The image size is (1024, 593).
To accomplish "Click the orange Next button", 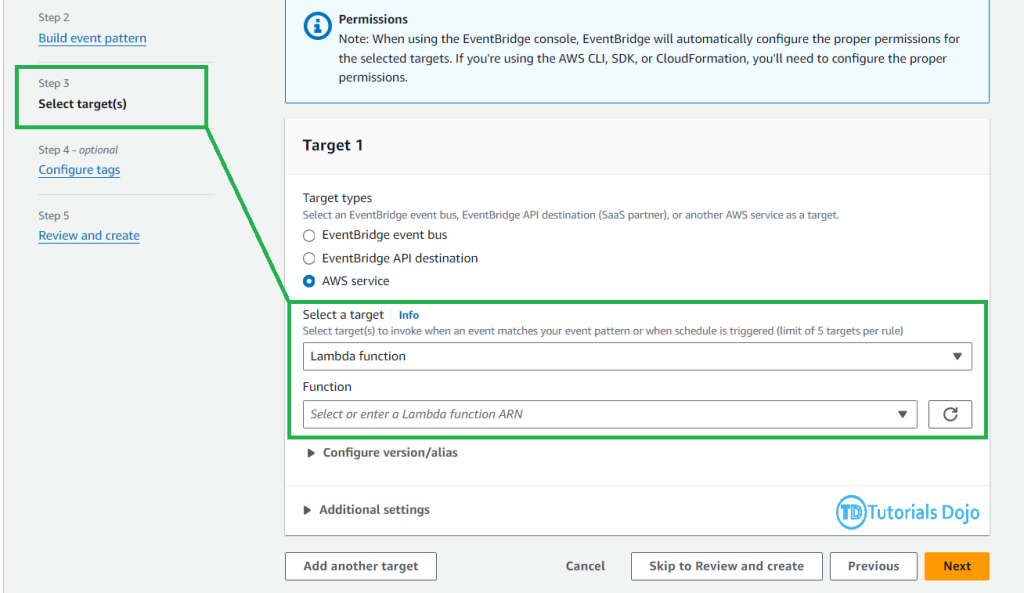I will click(956, 566).
